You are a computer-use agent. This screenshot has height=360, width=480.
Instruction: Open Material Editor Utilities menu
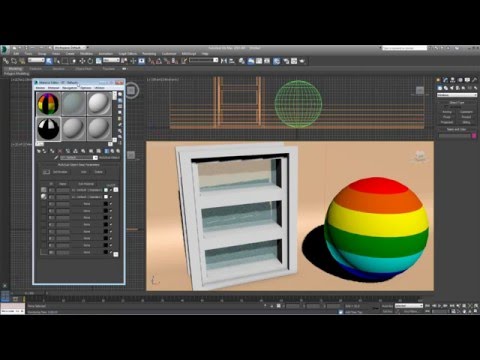(x=99, y=88)
